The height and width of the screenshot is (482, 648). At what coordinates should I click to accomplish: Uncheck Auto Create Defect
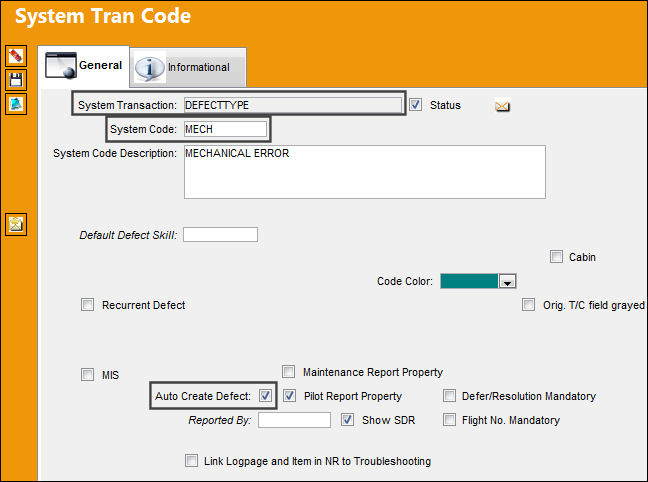pyautogui.click(x=265, y=396)
